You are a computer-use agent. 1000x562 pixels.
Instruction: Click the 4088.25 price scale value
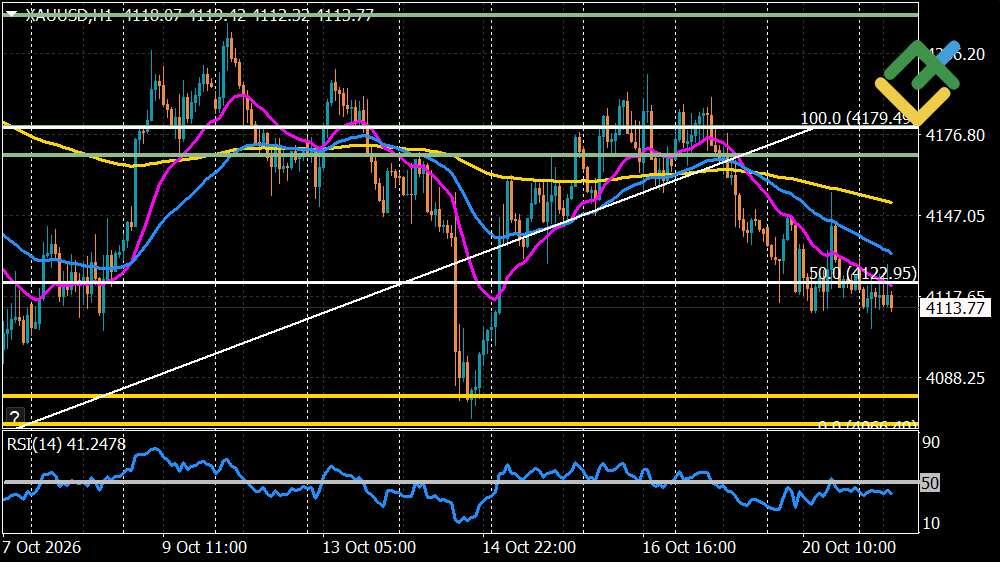955,378
